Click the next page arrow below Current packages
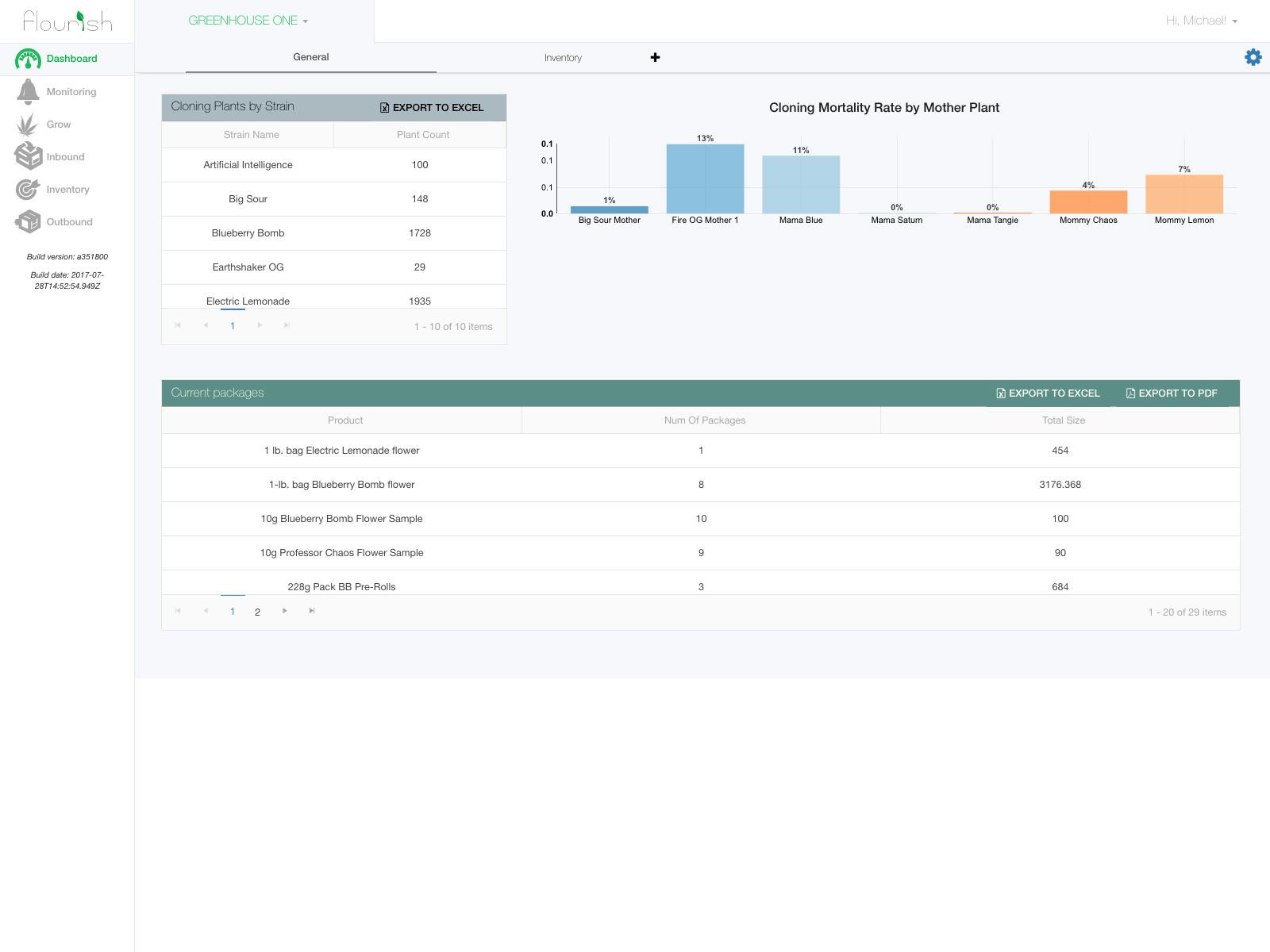This screenshot has height=952, width=1270. tap(284, 612)
